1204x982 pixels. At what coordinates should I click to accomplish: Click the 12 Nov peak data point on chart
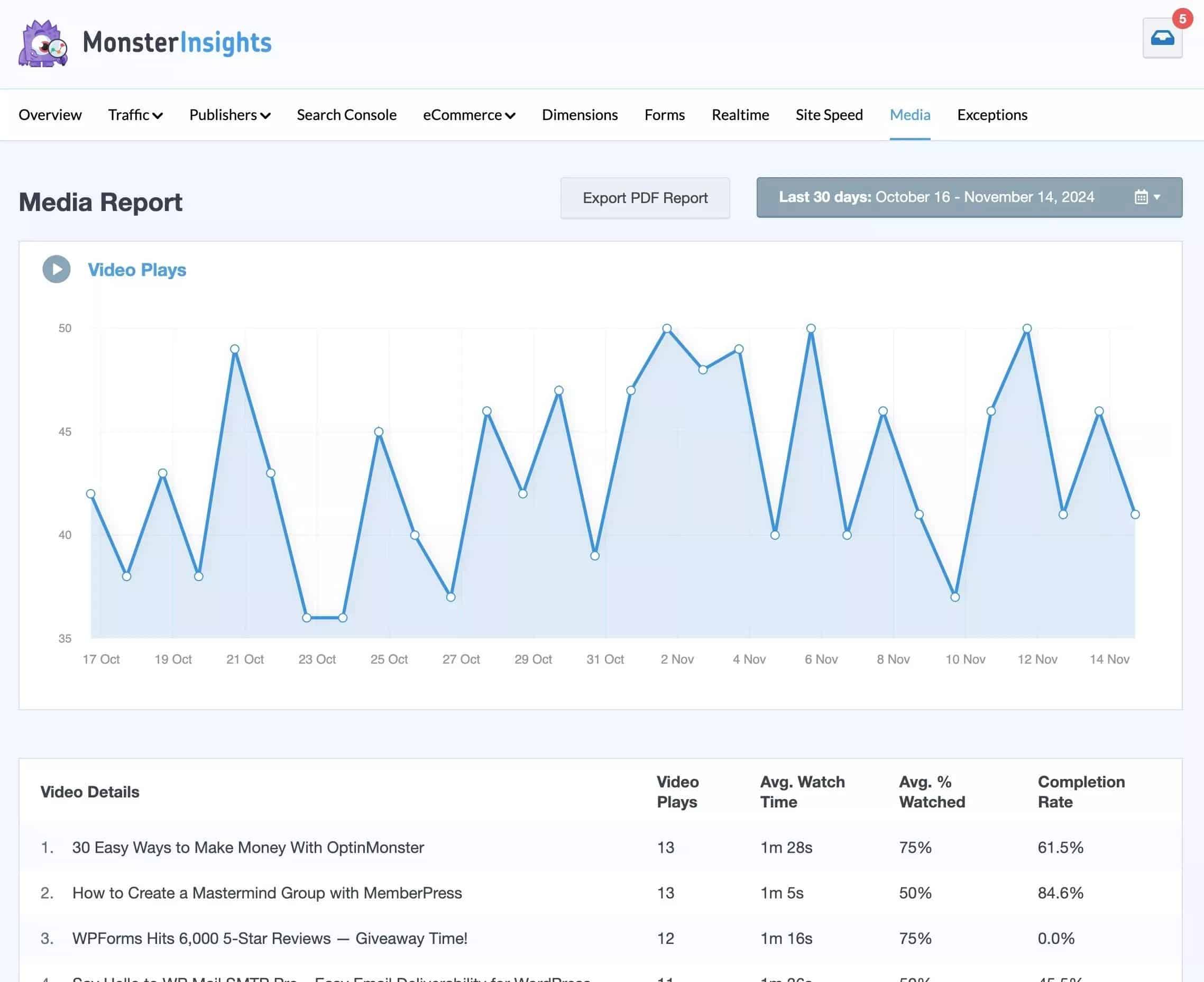[x=1026, y=328]
